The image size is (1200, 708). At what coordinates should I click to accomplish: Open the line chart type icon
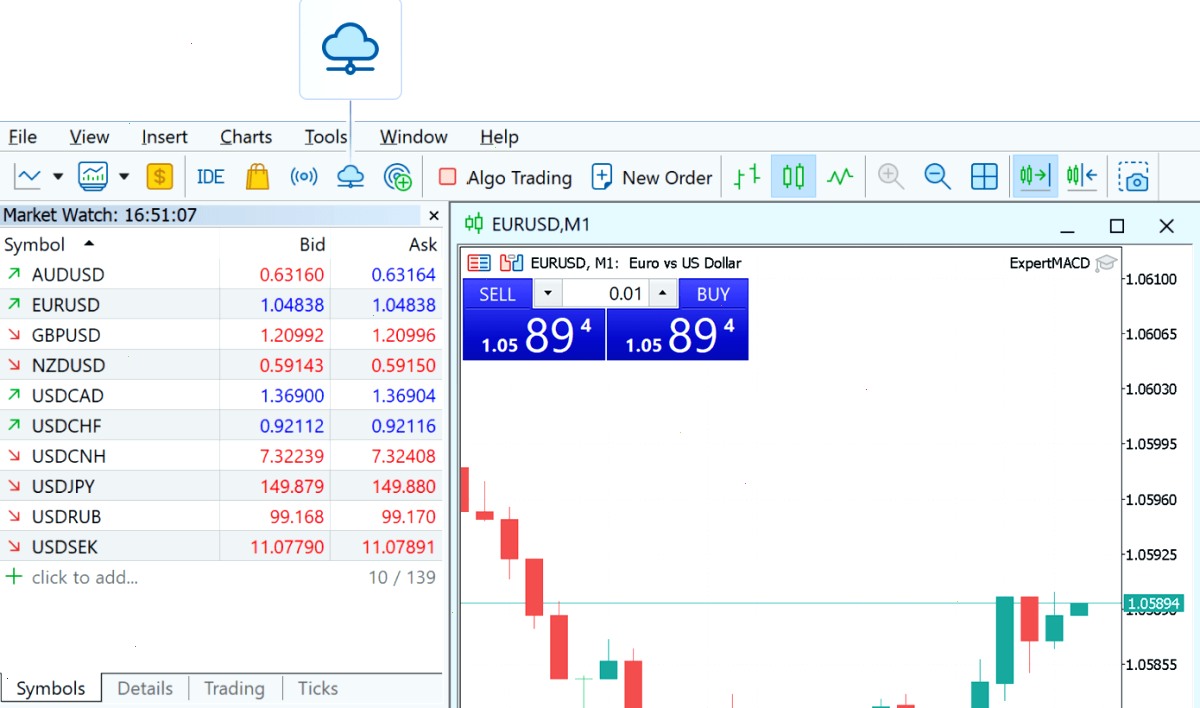tap(28, 177)
